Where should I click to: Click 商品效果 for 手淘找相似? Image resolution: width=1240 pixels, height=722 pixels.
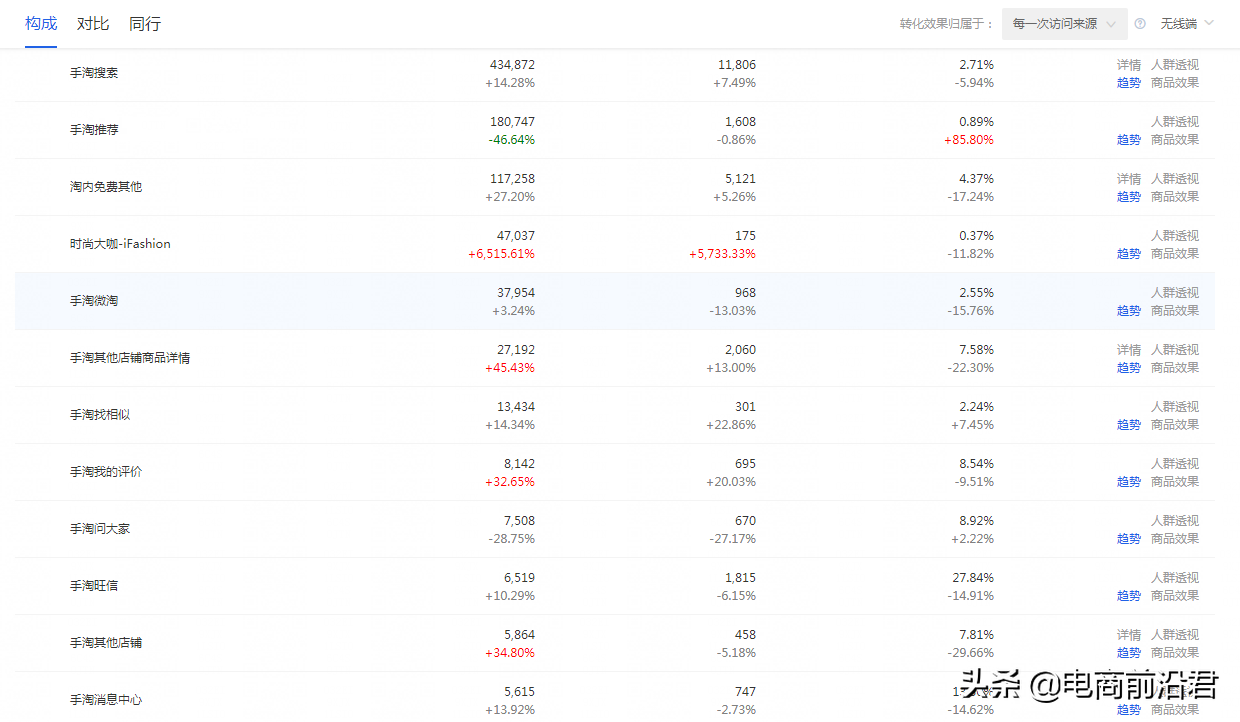pyautogui.click(x=1174, y=425)
